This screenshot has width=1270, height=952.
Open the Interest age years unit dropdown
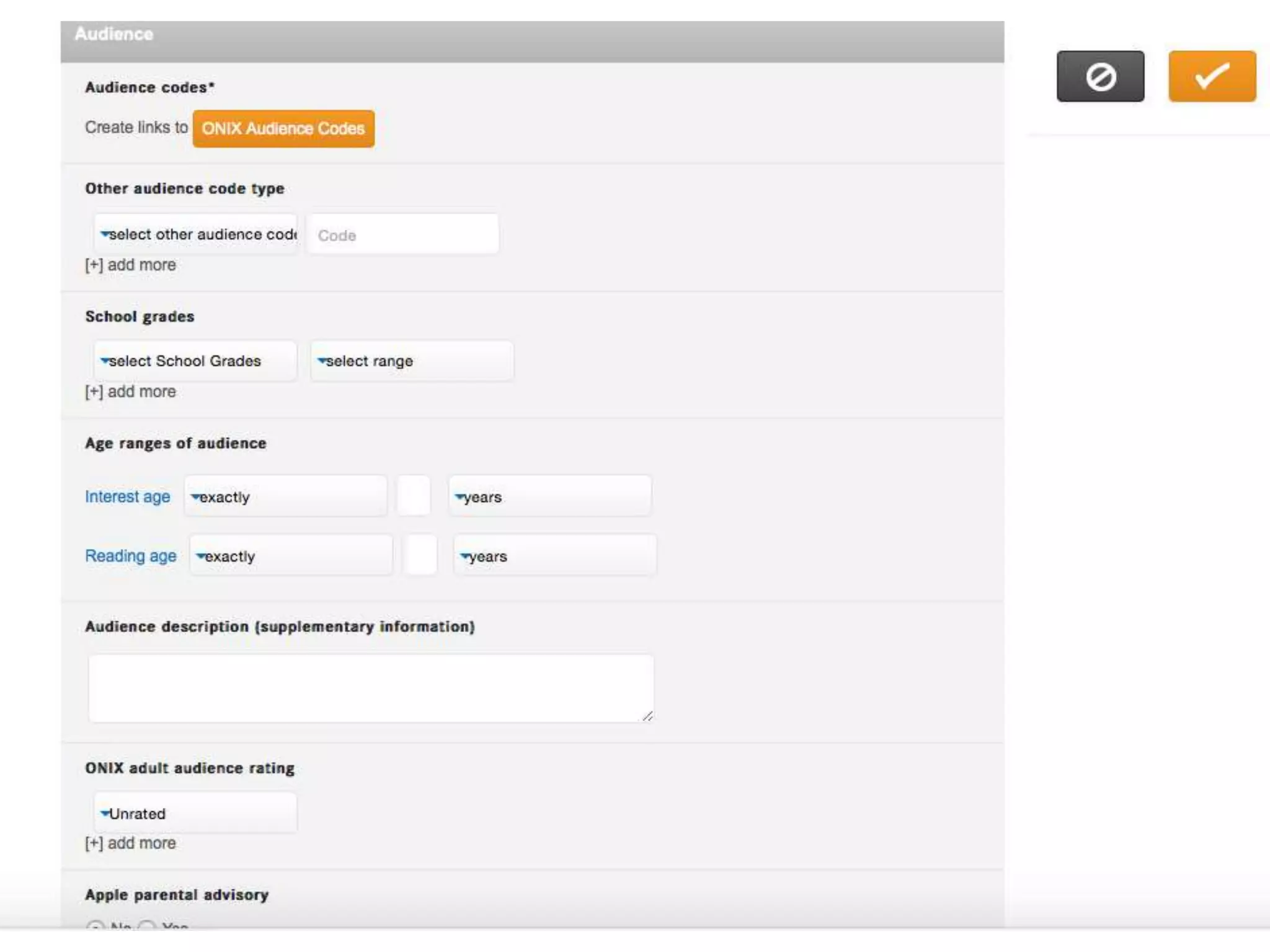click(x=550, y=496)
